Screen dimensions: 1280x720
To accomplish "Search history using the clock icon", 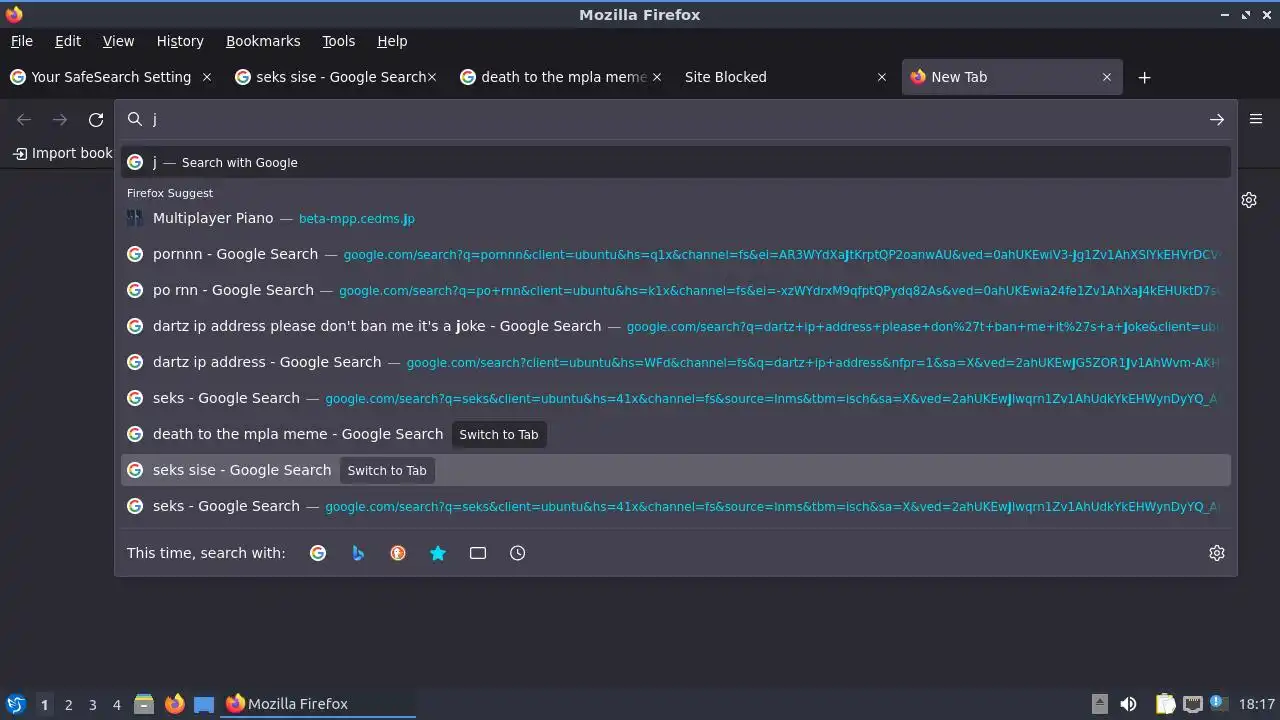I will (x=518, y=553).
